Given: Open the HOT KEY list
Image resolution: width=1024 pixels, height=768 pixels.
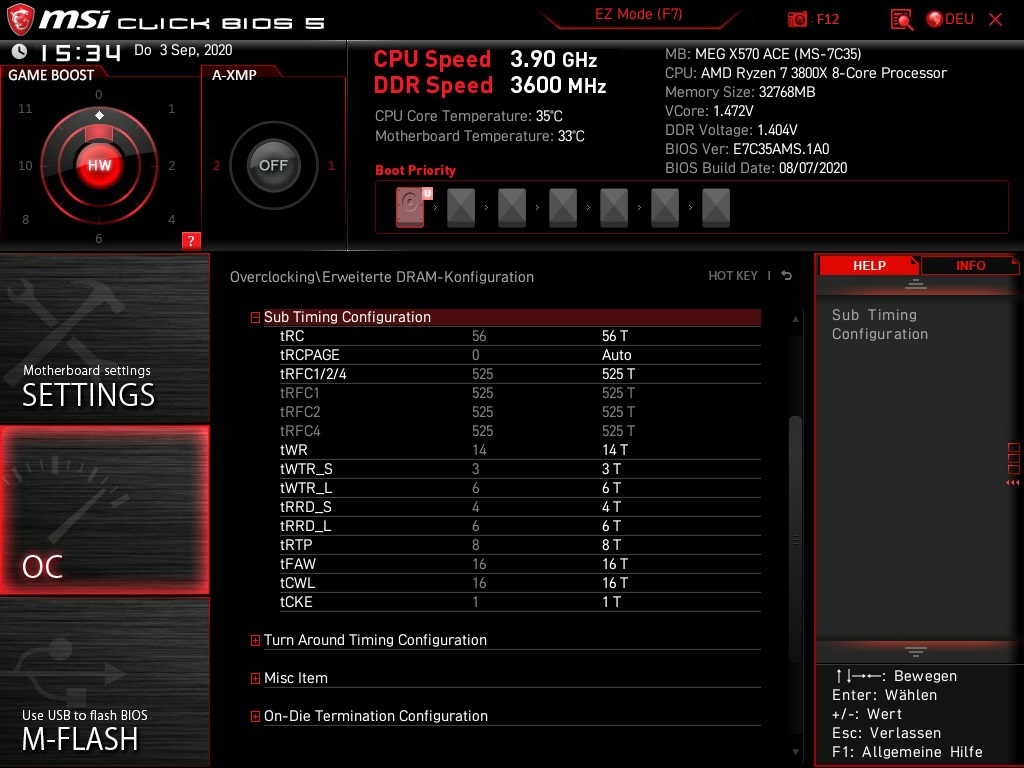Looking at the screenshot, I should pyautogui.click(x=733, y=276).
